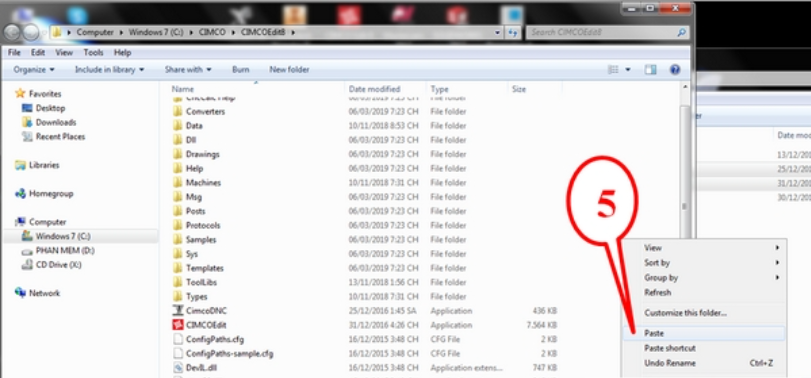Select the Templates folder row
The image size is (811, 378).
(365, 268)
